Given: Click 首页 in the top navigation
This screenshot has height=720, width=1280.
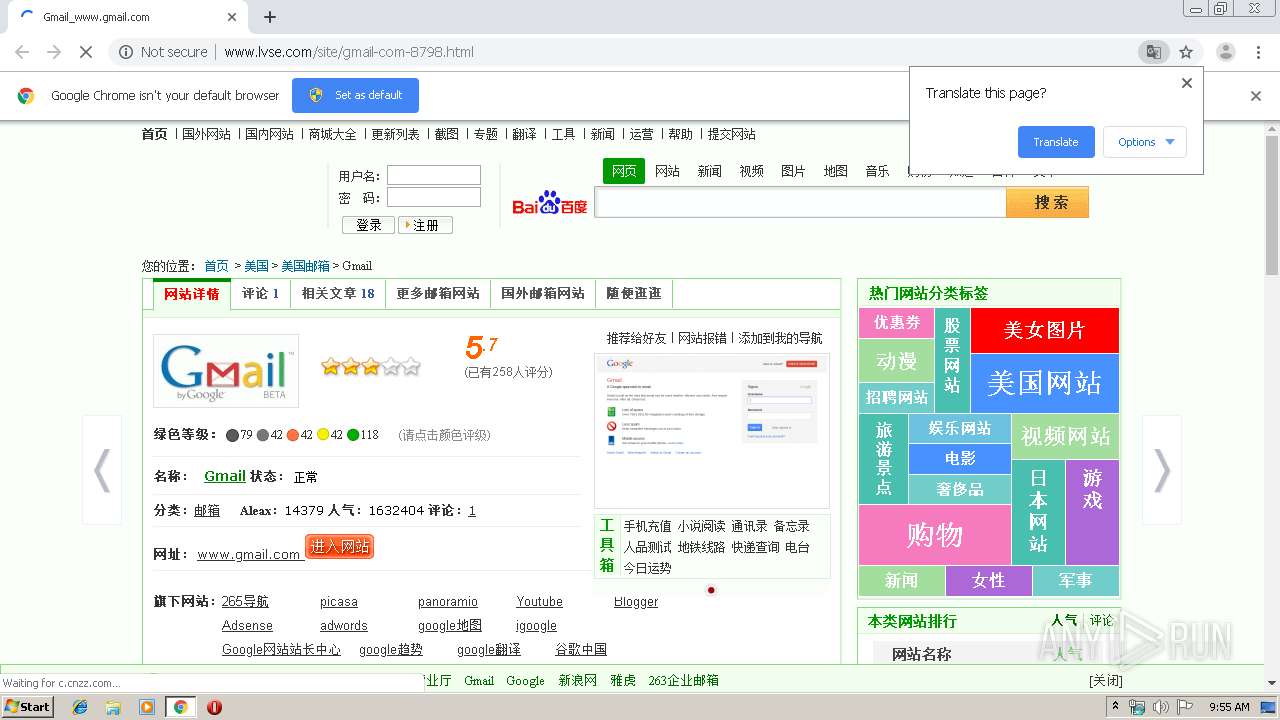Looking at the screenshot, I should 154,134.
